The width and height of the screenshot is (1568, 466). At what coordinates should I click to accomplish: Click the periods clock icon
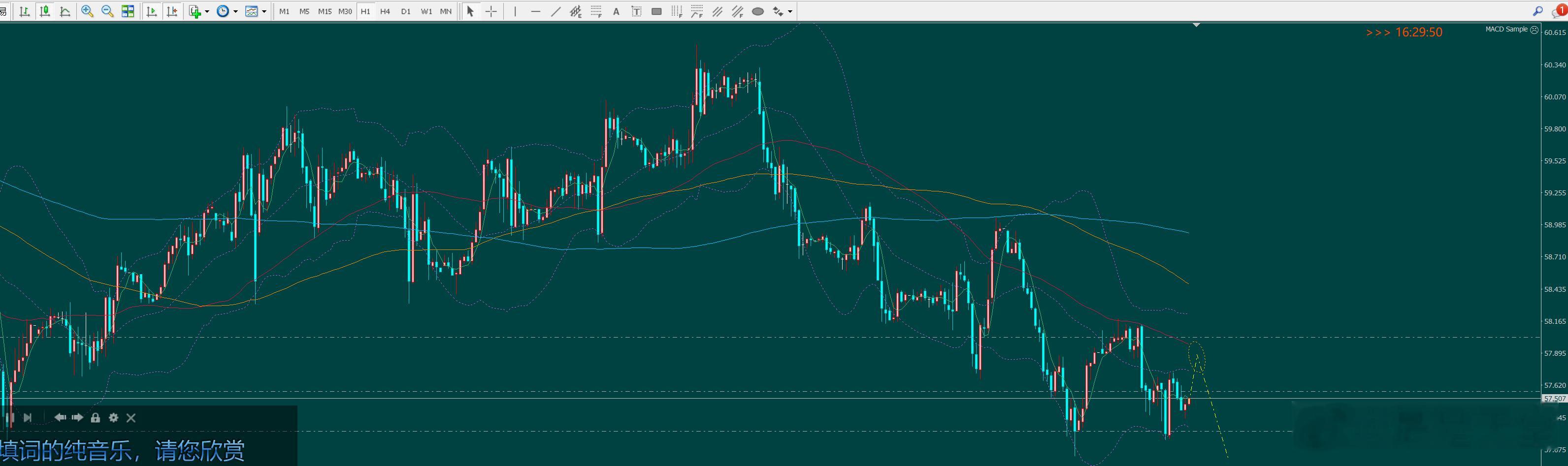click(223, 11)
